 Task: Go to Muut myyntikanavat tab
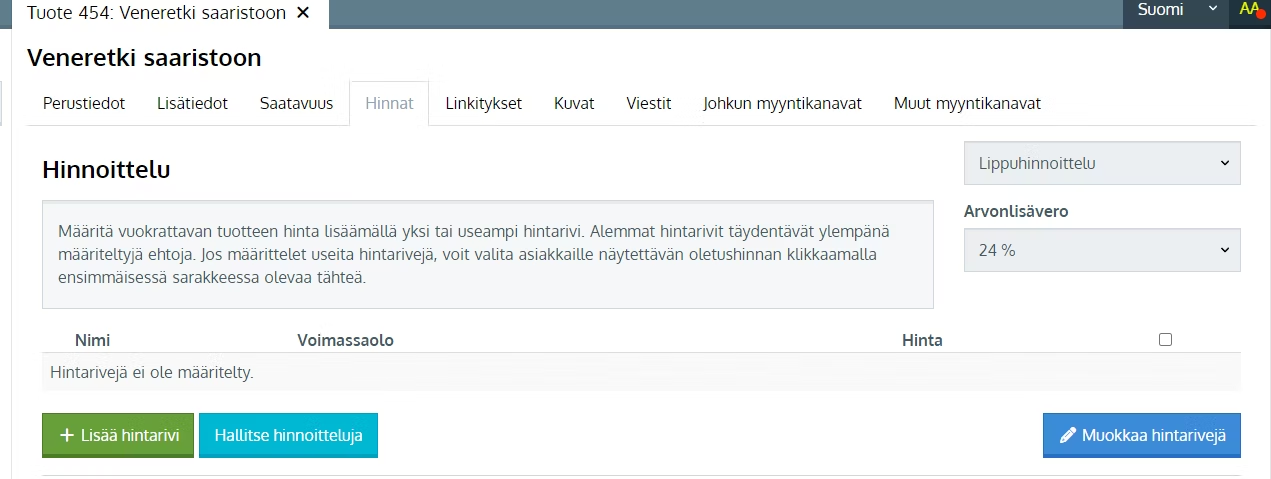click(967, 103)
